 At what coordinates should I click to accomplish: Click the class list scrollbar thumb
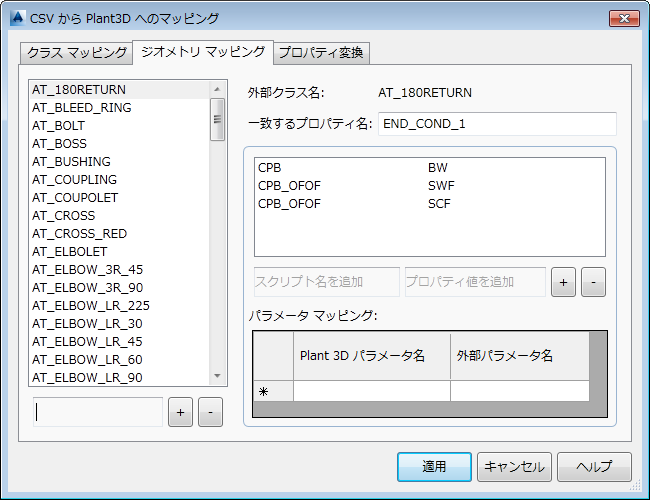pyautogui.click(x=217, y=119)
